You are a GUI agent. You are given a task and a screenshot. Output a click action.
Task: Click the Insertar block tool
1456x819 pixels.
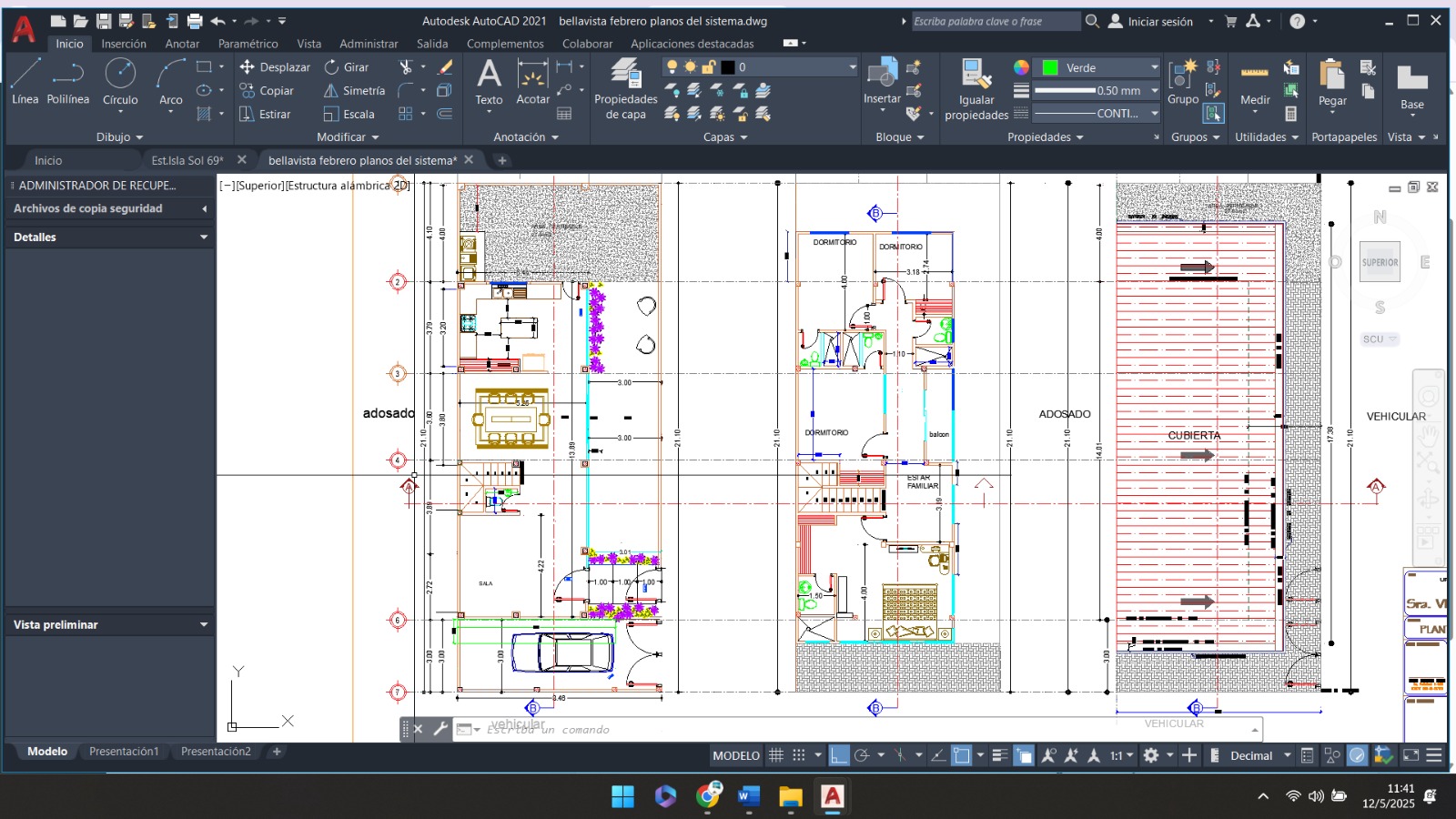point(882,83)
